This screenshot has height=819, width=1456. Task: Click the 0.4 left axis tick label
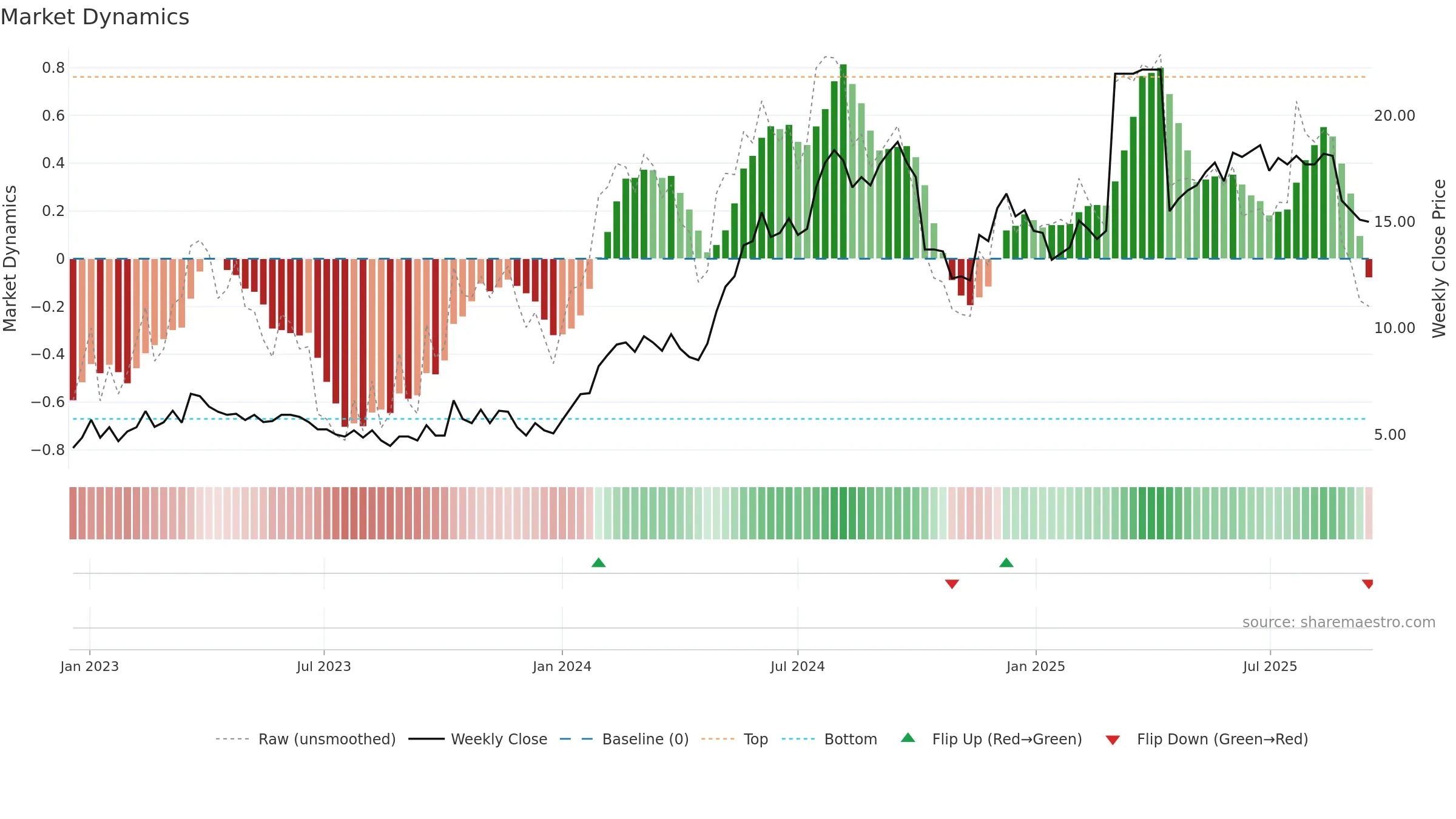(x=53, y=163)
